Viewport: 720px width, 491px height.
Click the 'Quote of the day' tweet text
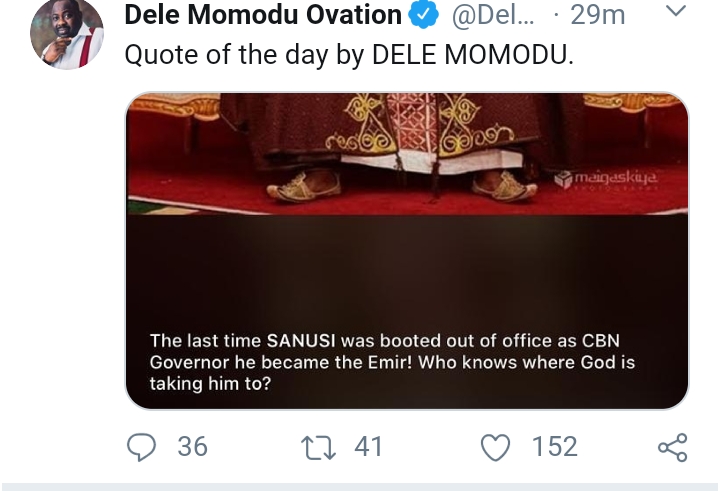[x=349, y=55]
